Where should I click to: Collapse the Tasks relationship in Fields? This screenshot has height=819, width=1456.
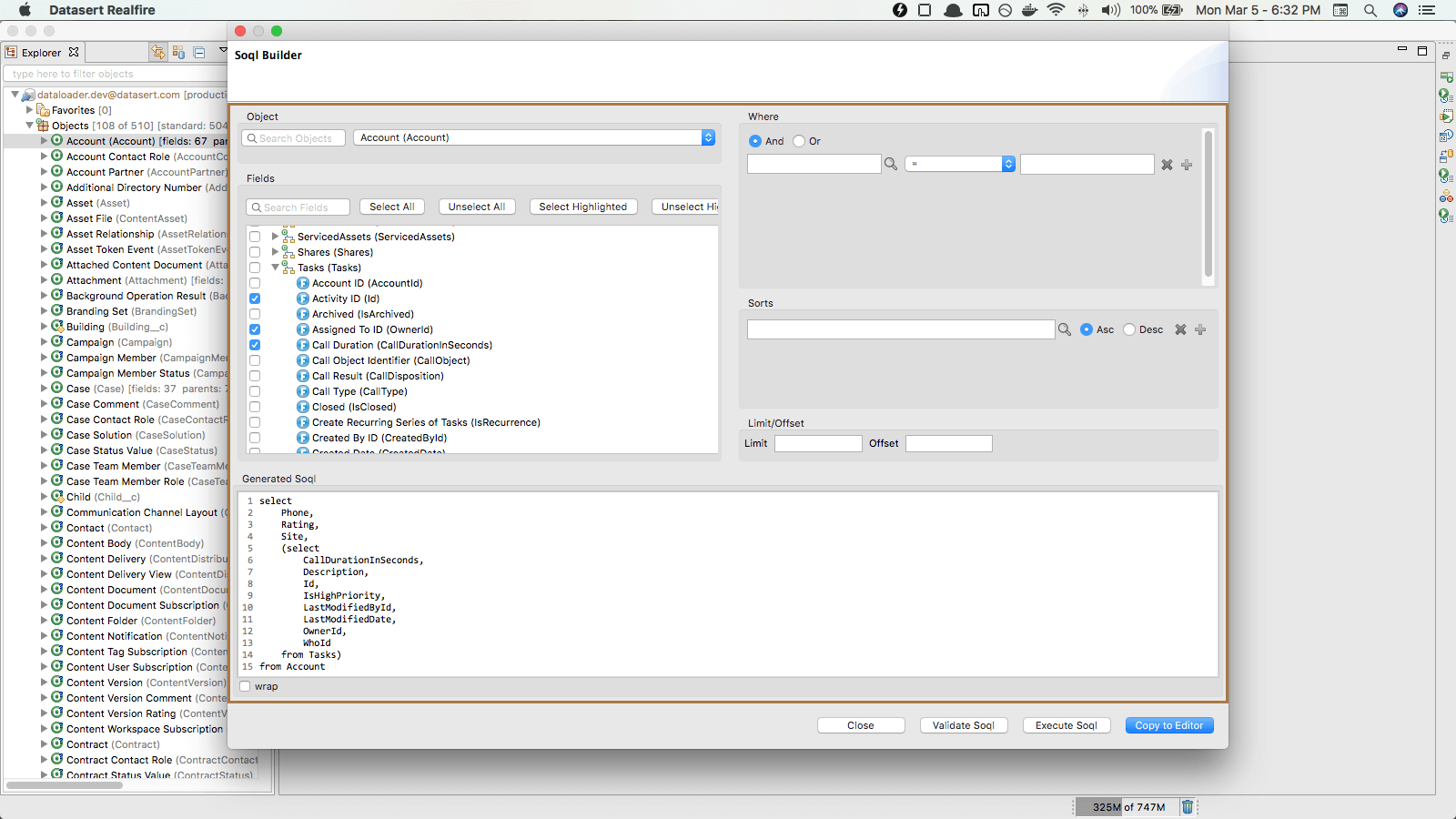pyautogui.click(x=275, y=268)
